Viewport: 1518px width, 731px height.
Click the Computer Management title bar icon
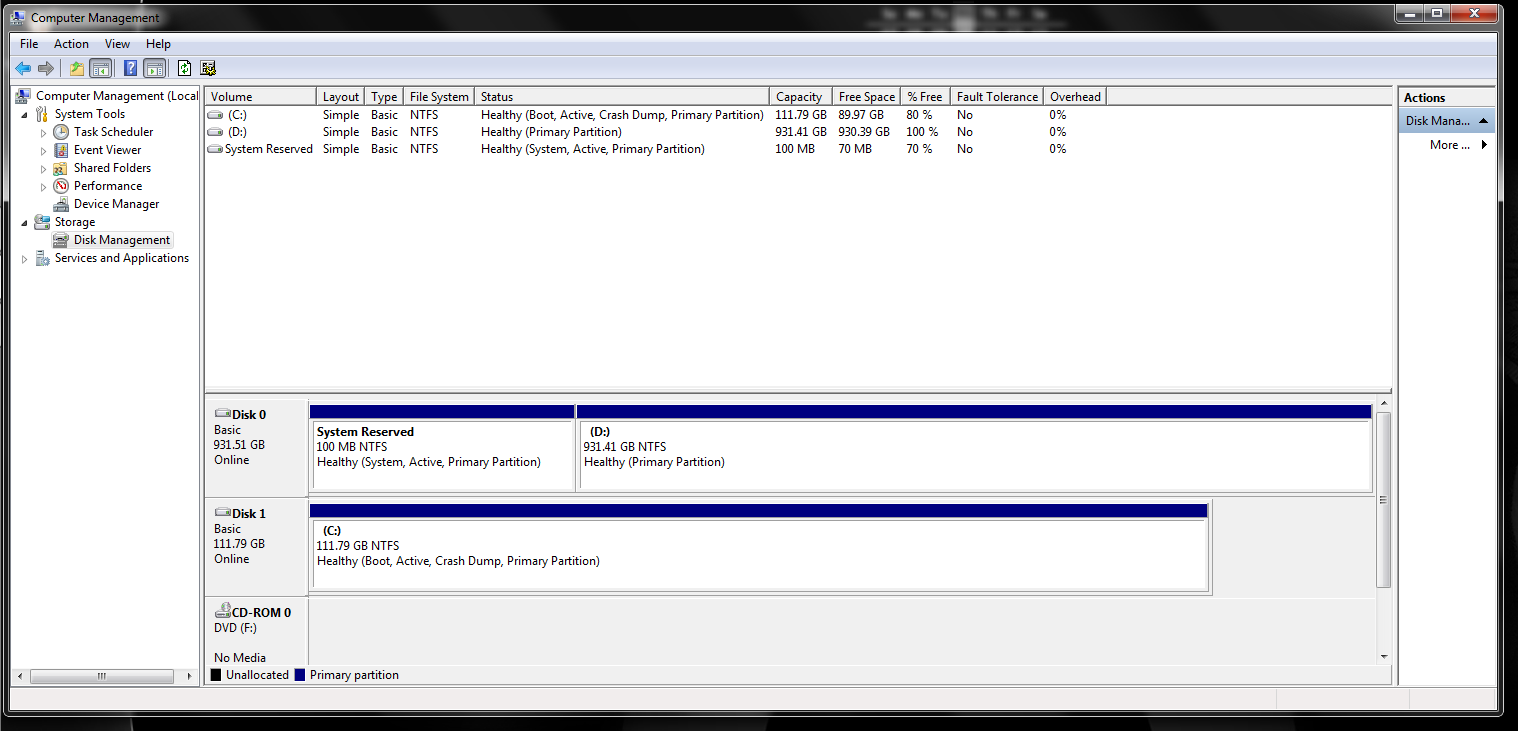coord(18,16)
